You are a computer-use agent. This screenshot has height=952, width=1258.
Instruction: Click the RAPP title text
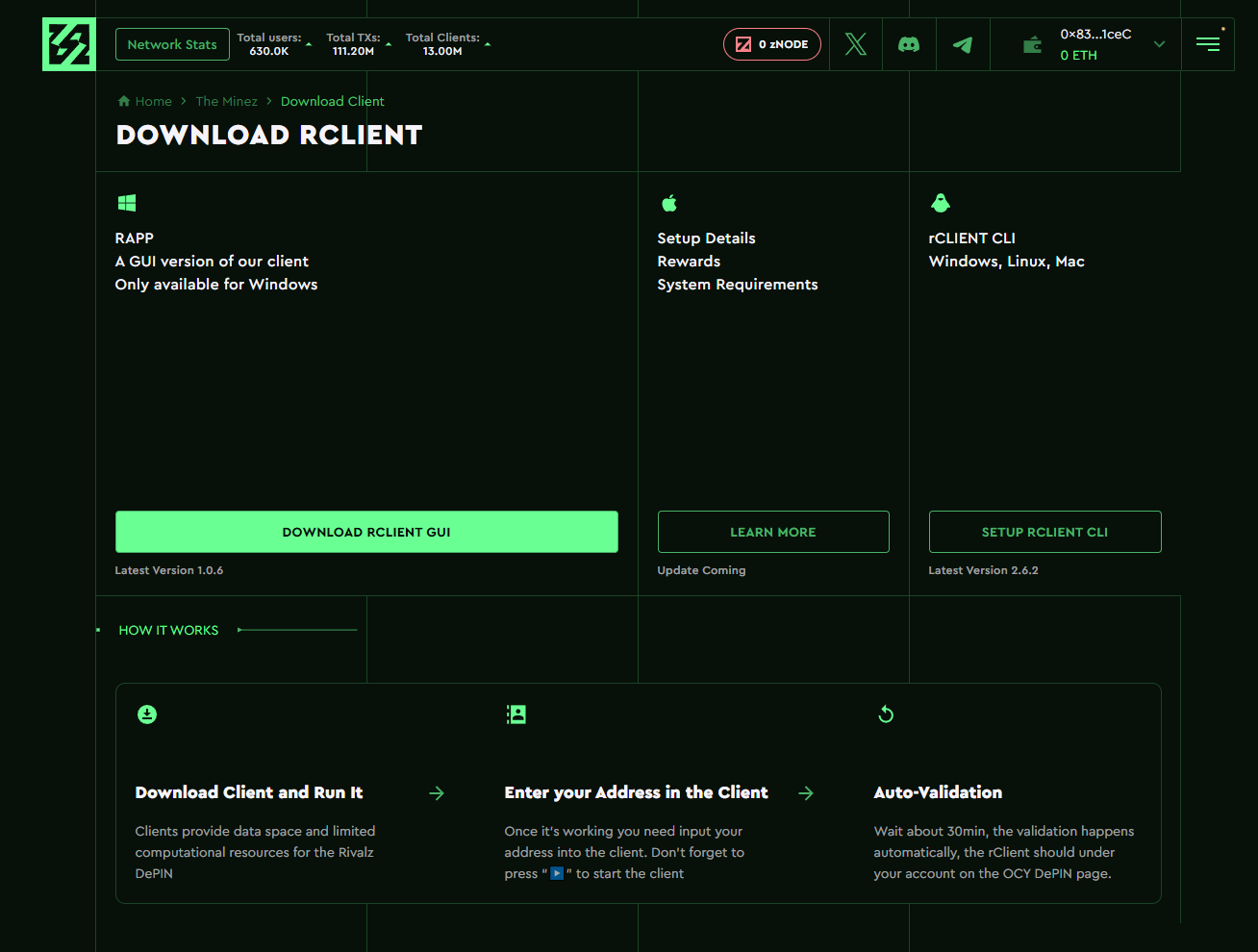pos(135,238)
